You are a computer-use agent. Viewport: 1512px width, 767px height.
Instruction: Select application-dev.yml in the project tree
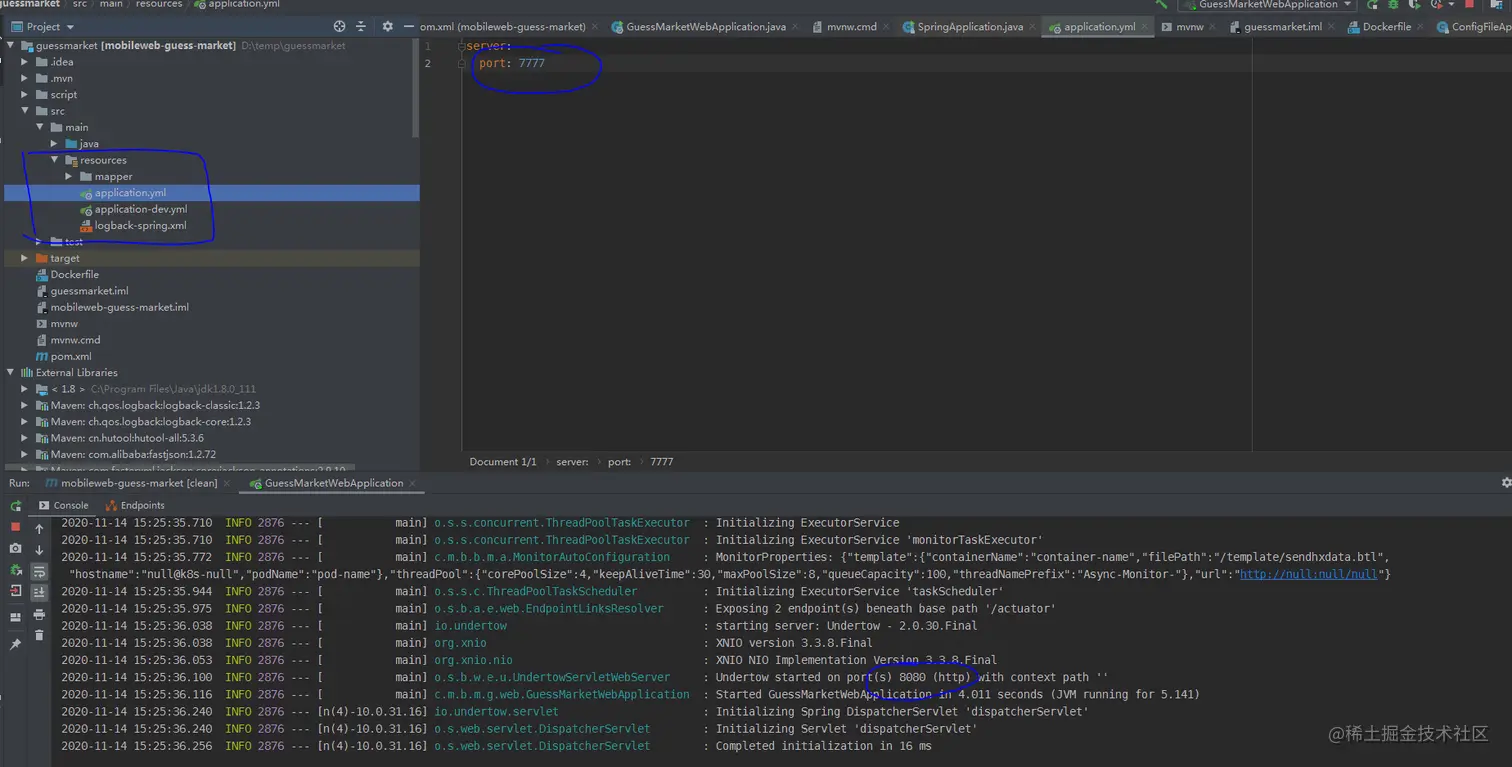coord(140,209)
